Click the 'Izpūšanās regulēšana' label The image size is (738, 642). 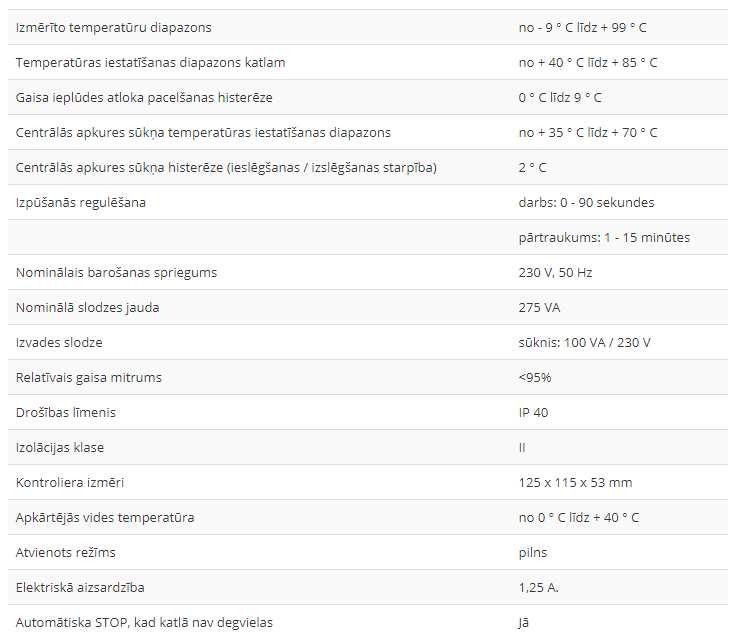click(x=81, y=202)
